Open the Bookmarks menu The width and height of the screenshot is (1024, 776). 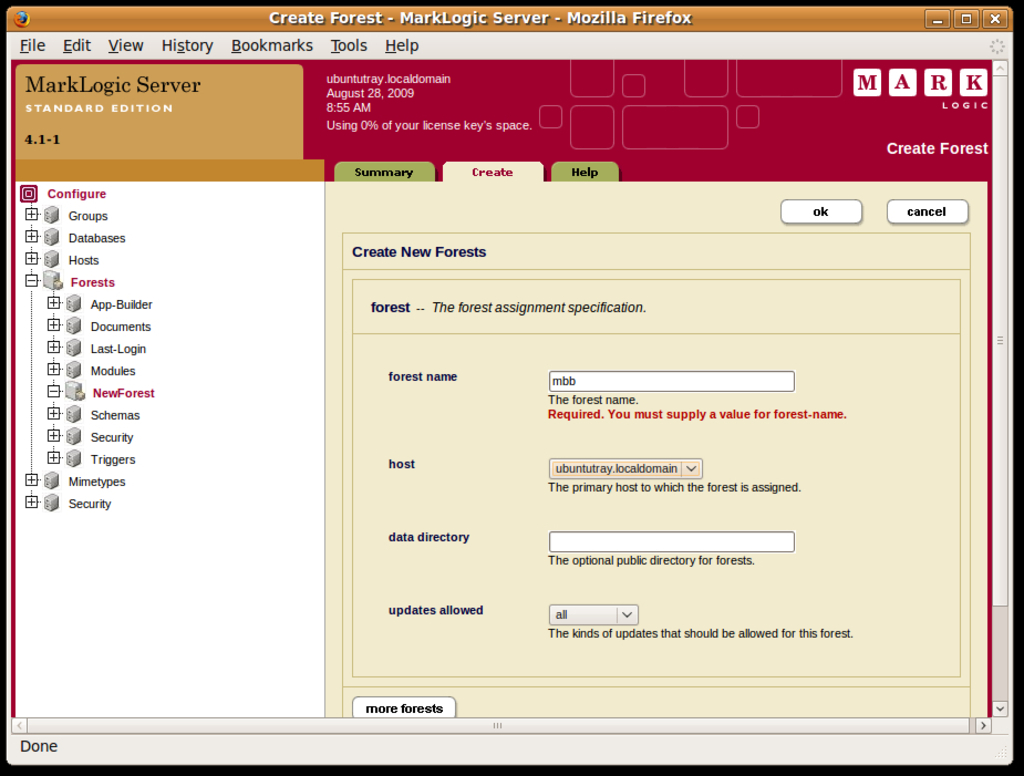[272, 46]
